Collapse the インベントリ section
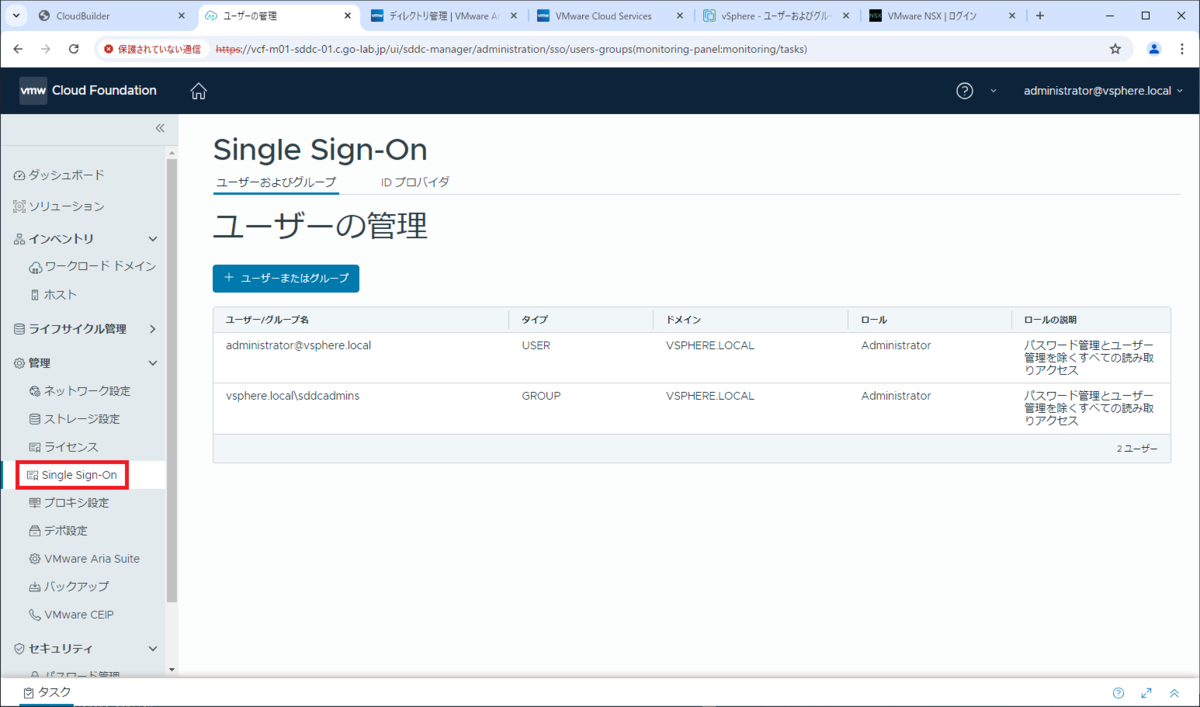Screen dimensions: 1200x707 (153, 239)
